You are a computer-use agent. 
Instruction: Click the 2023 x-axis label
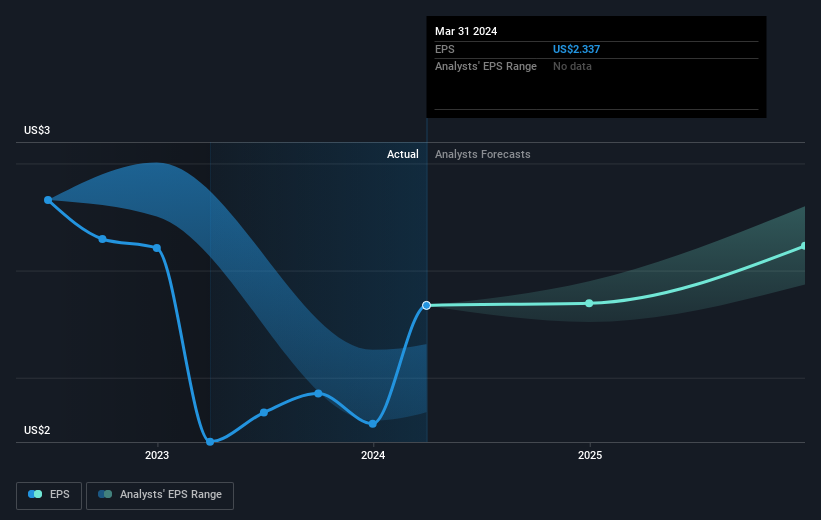coord(157,456)
